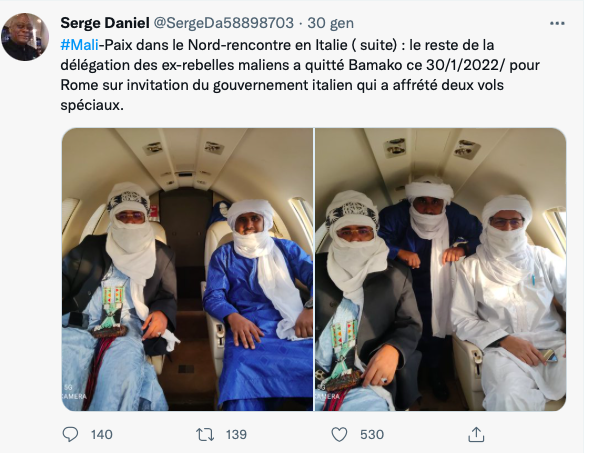Open the share upload icon
Viewport: 597px width, 453px height.
tap(476, 434)
